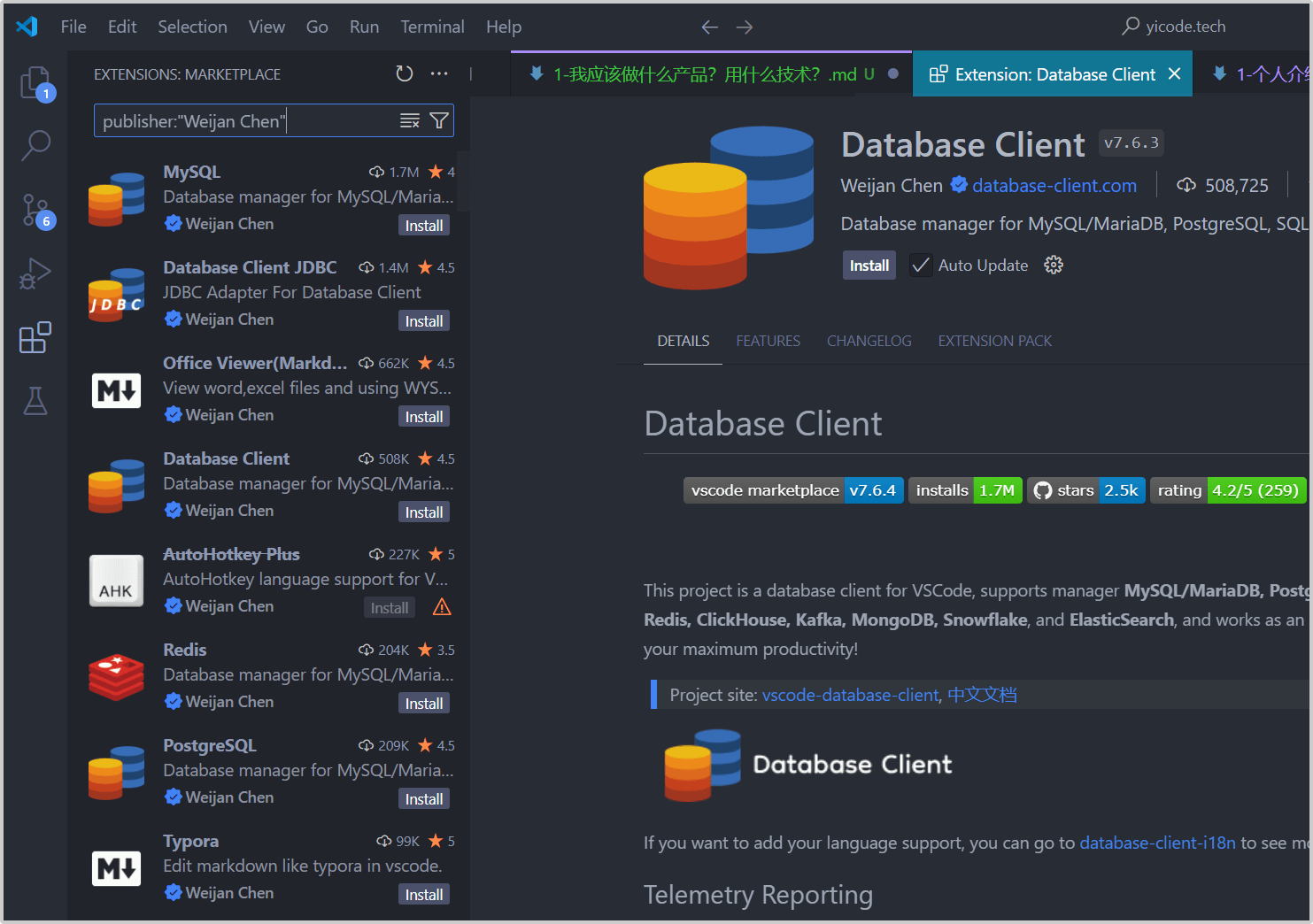This screenshot has width=1313, height=924.
Task: Open the Explorer view in activity bar
Action: coord(35,82)
